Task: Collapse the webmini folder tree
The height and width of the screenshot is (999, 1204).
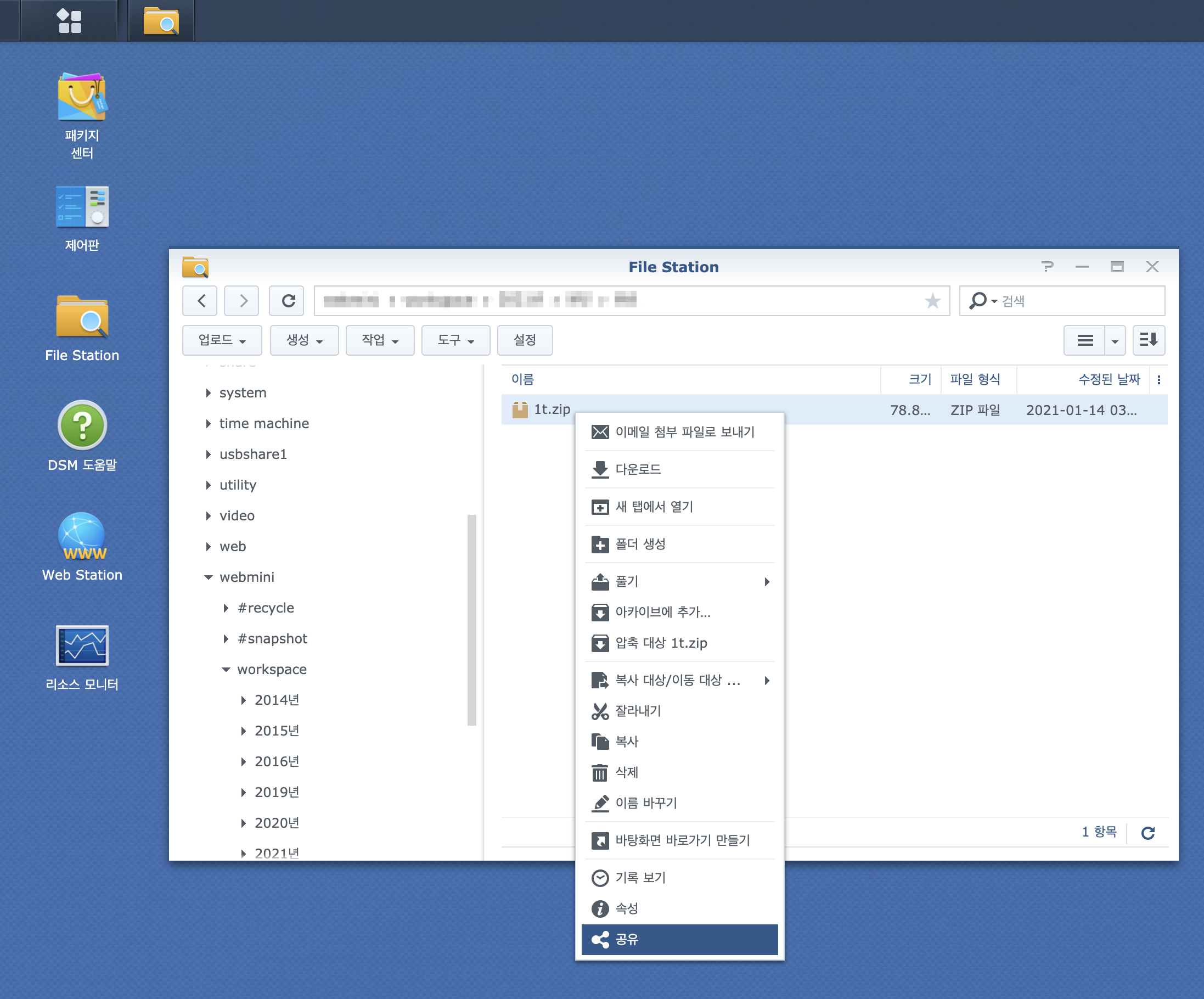Action: (x=209, y=577)
